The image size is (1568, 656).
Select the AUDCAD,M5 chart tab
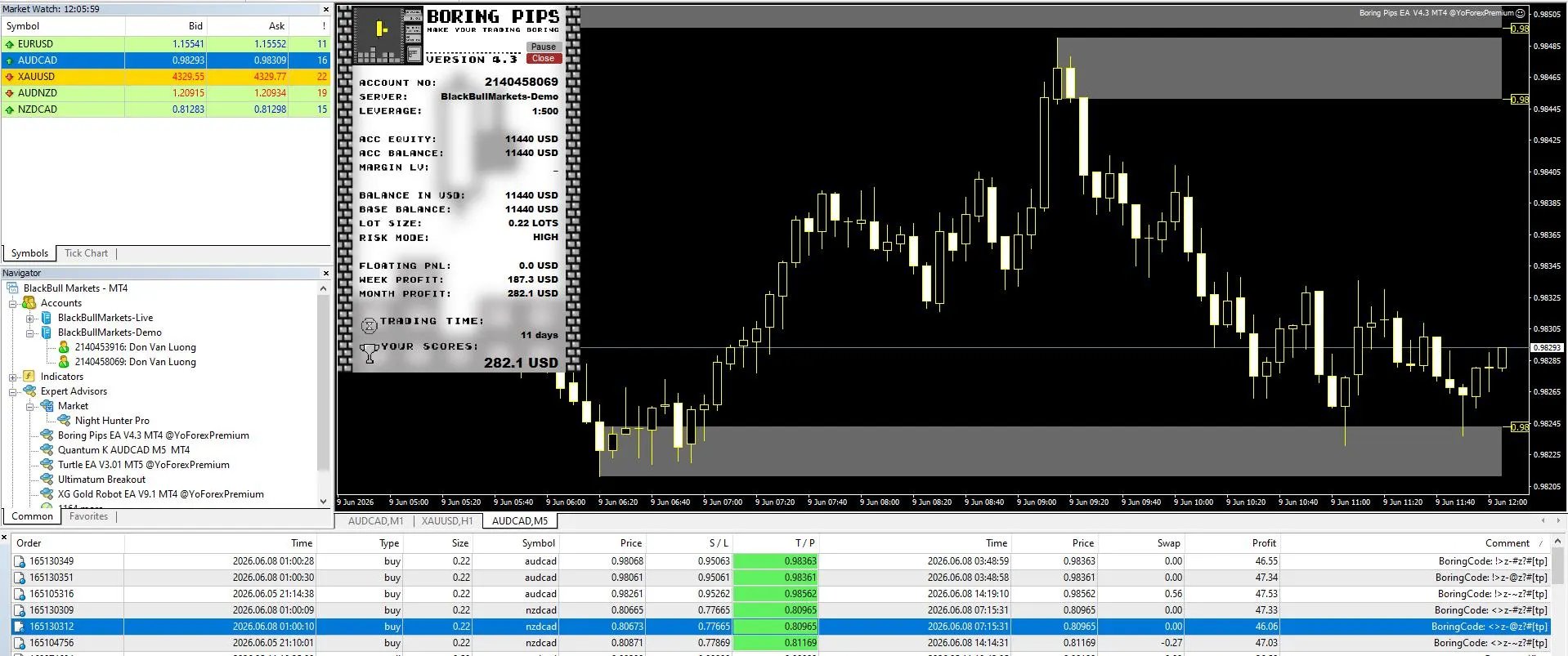[520, 520]
